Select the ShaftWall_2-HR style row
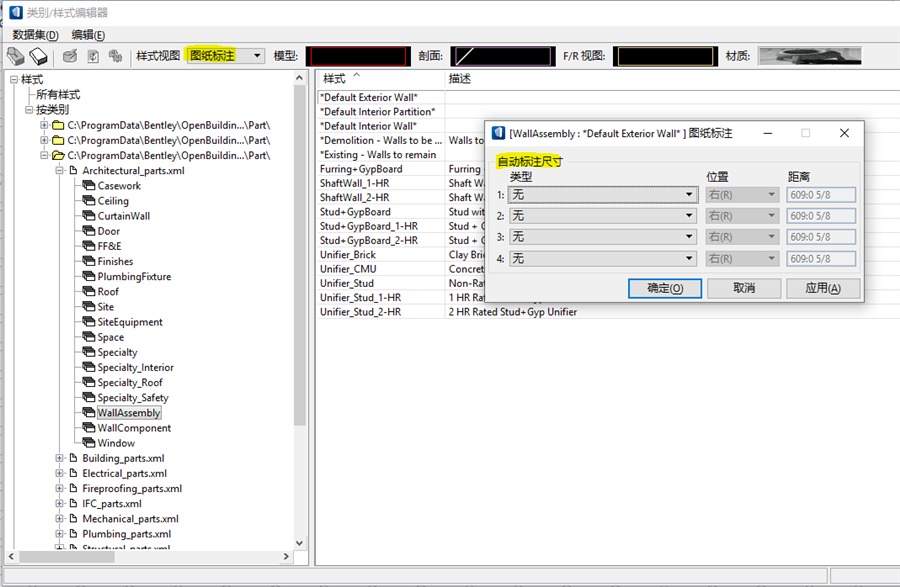 pos(355,197)
